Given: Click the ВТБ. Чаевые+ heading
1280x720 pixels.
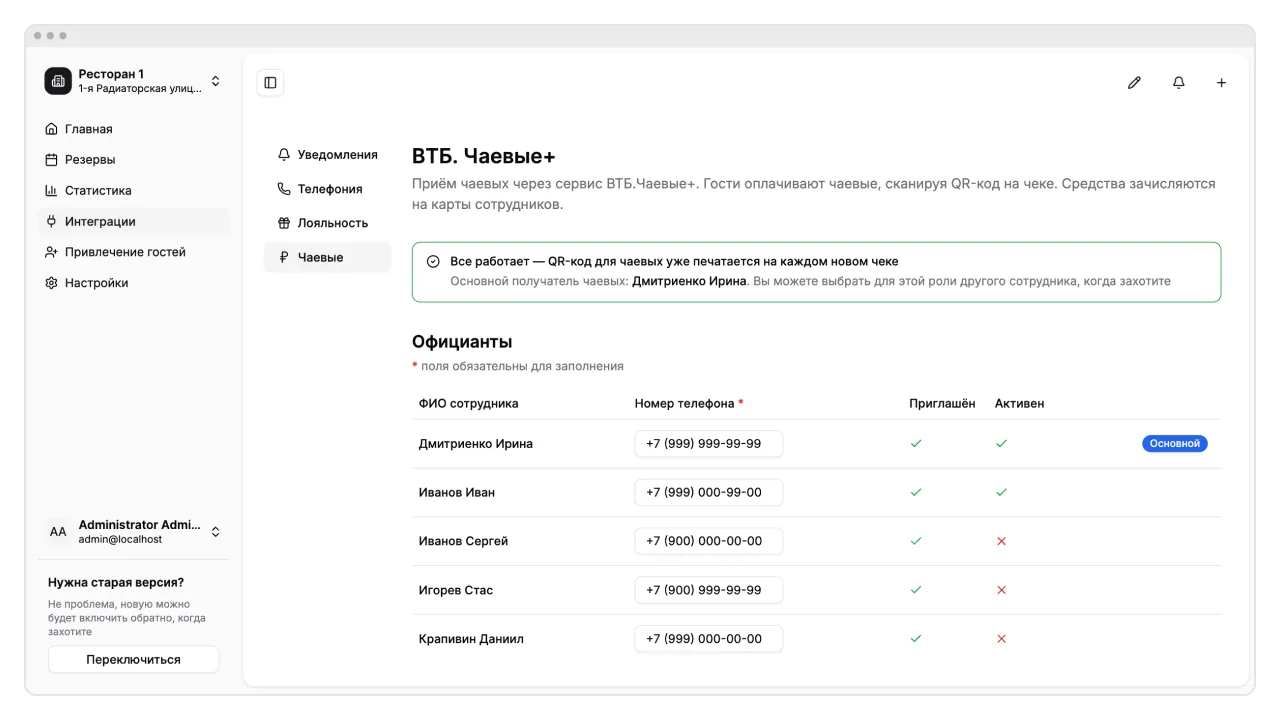Looking at the screenshot, I should click(483, 157).
